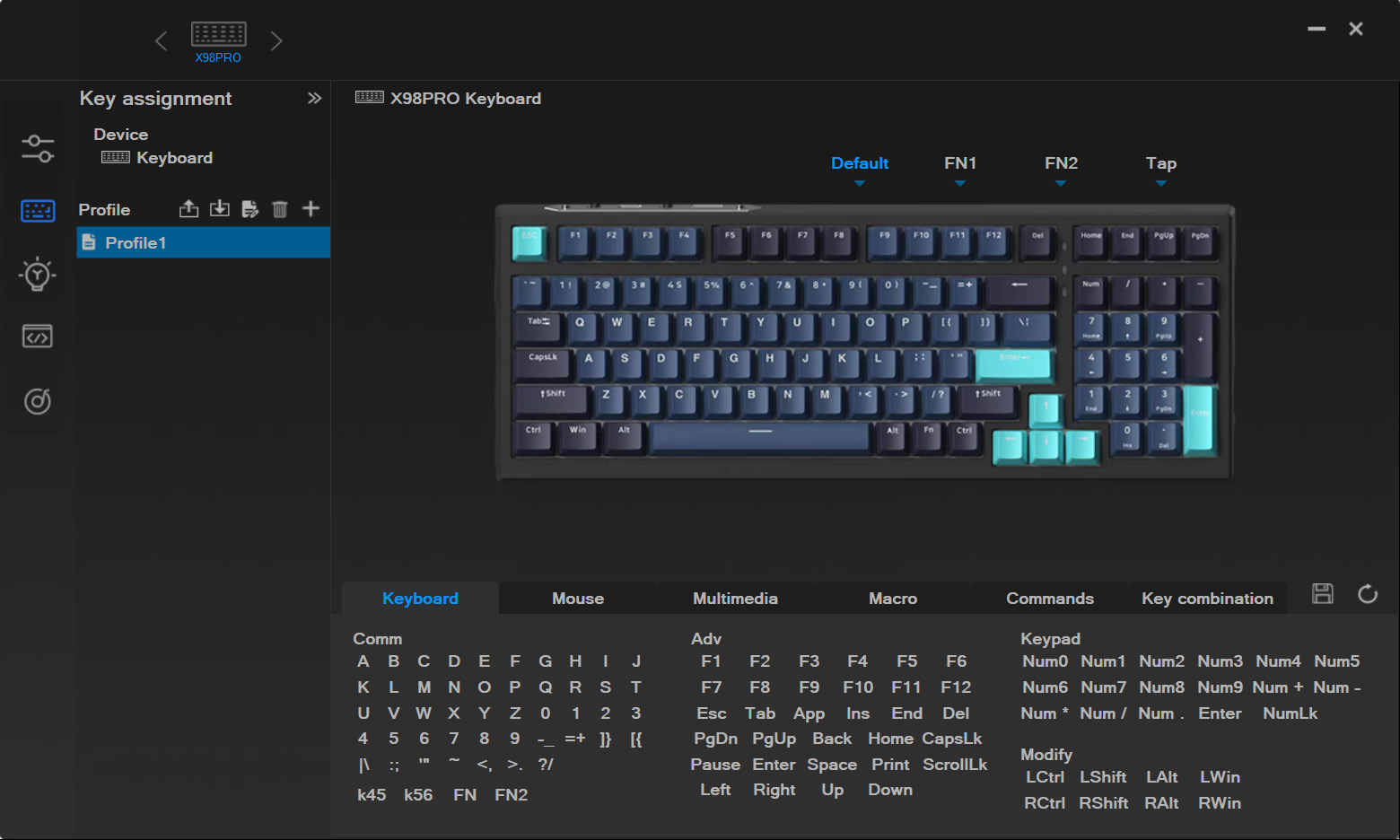Screen dimensions: 1400x840
Task: Choose letter Q in the Comm key list
Action: [x=546, y=687]
